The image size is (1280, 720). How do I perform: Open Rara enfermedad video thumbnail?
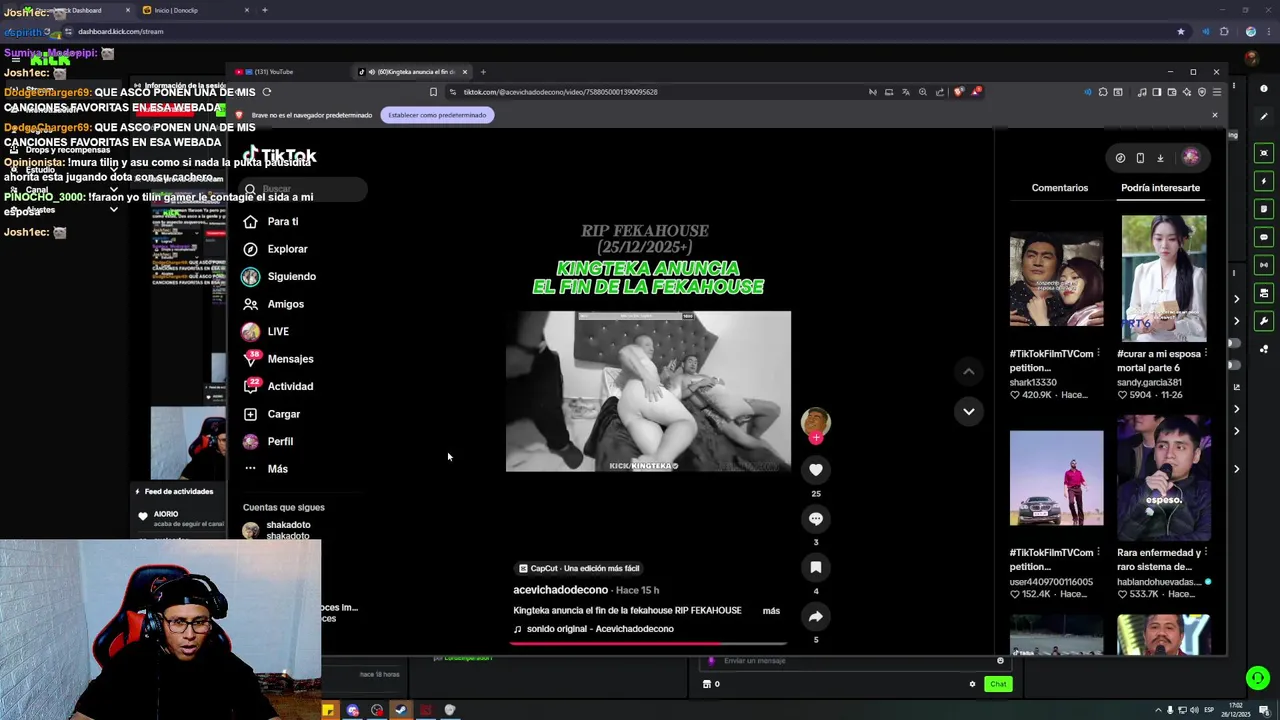coord(1163,478)
